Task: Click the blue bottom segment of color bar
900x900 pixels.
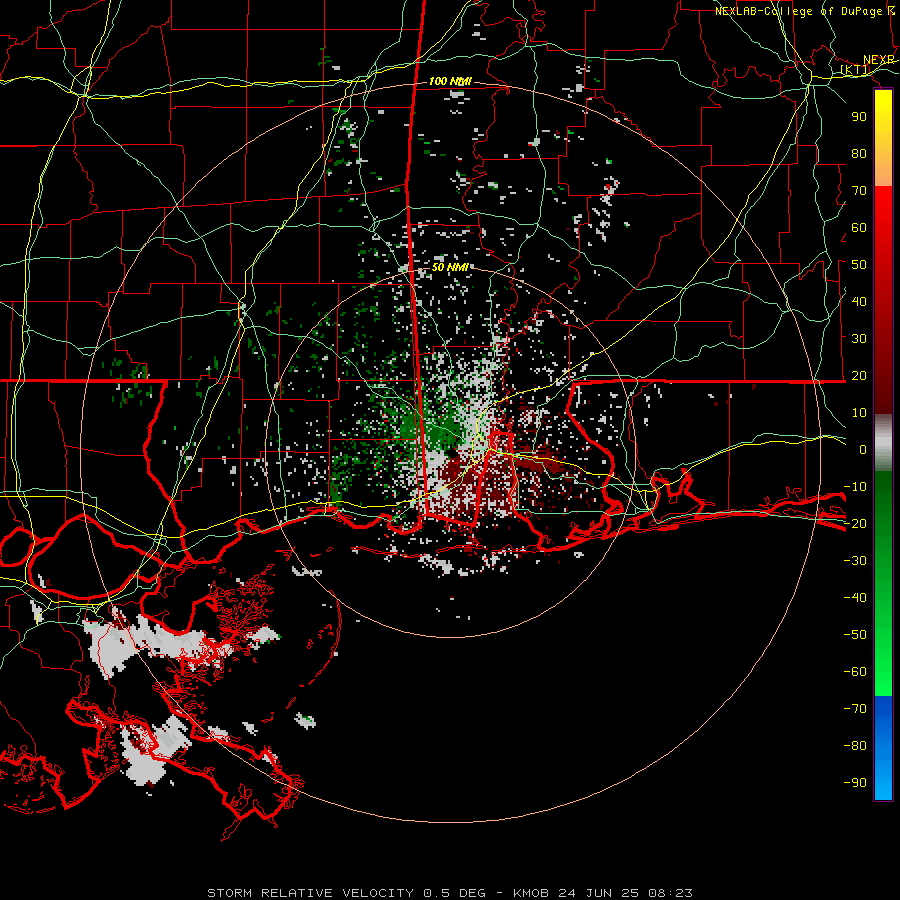Action: (883, 748)
